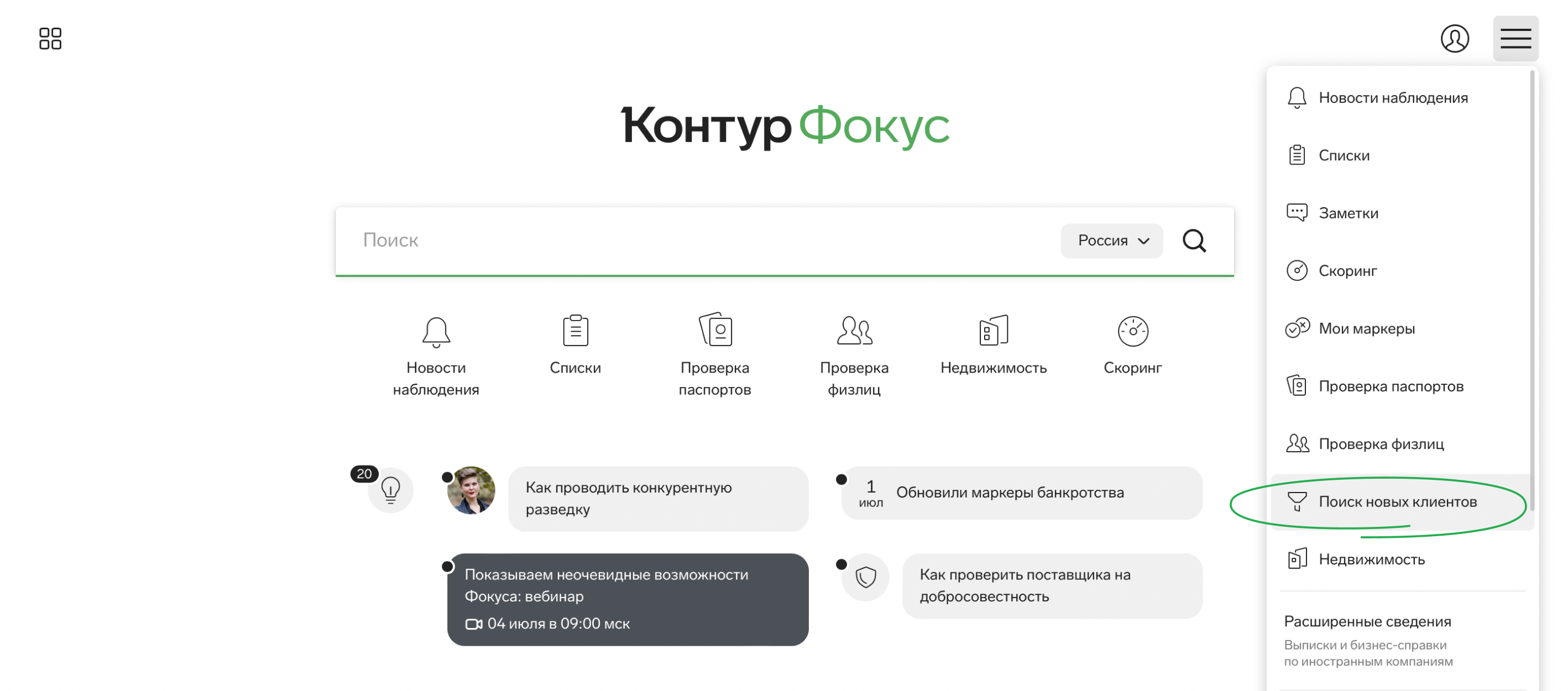Open Проверка паспортов icon under search
1568x691 pixels.
pos(714,329)
